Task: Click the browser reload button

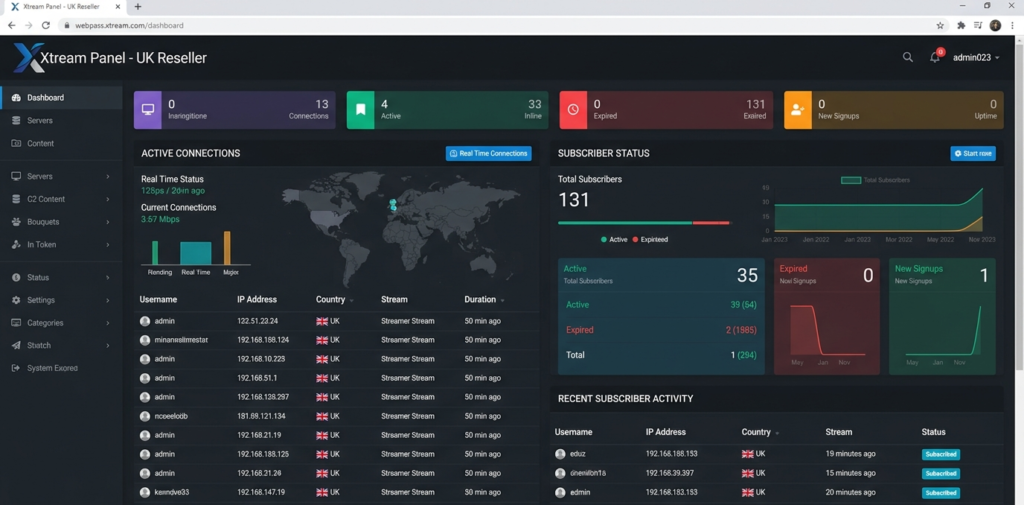Action: (x=46, y=25)
